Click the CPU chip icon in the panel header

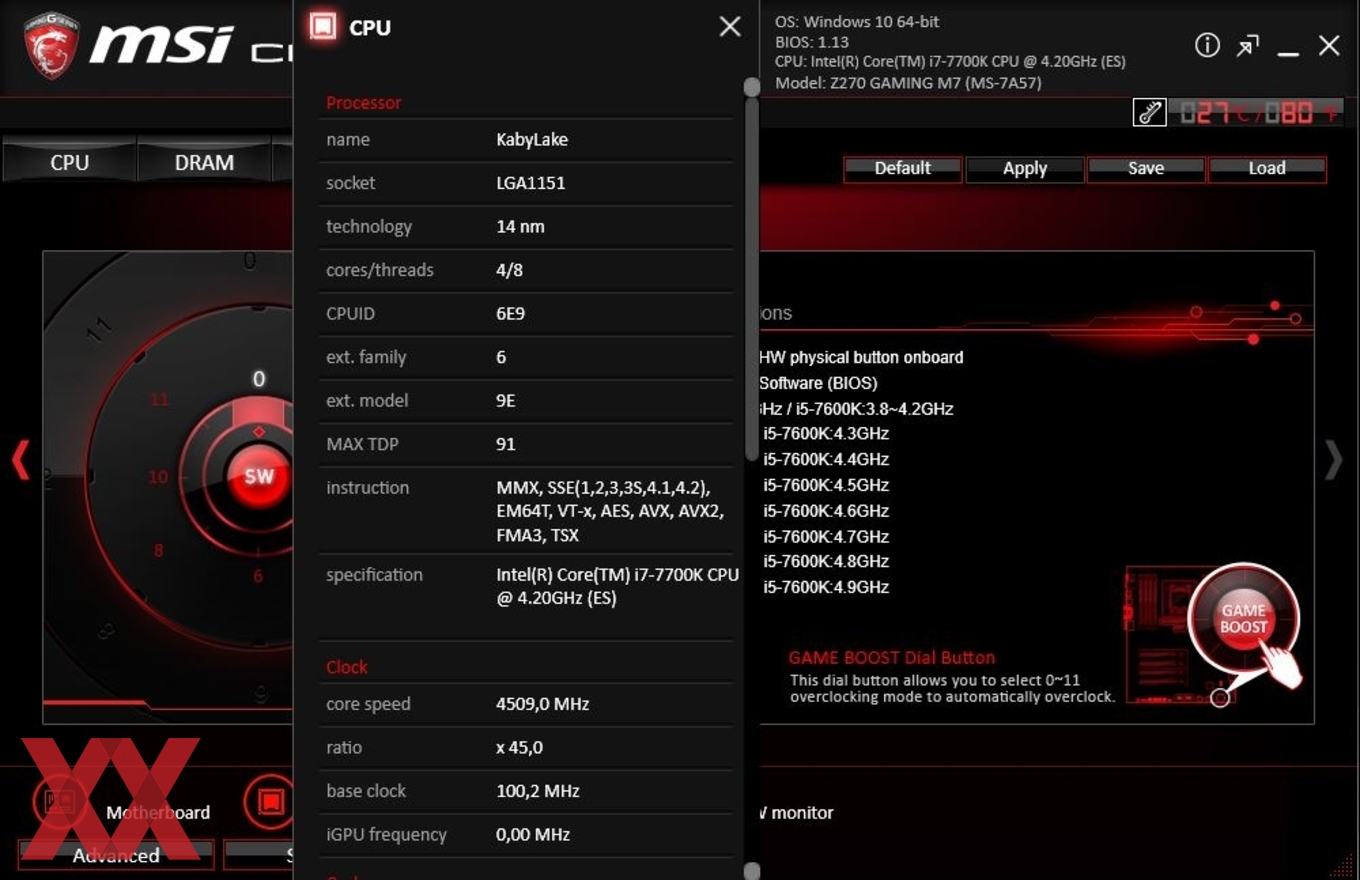coord(323,26)
